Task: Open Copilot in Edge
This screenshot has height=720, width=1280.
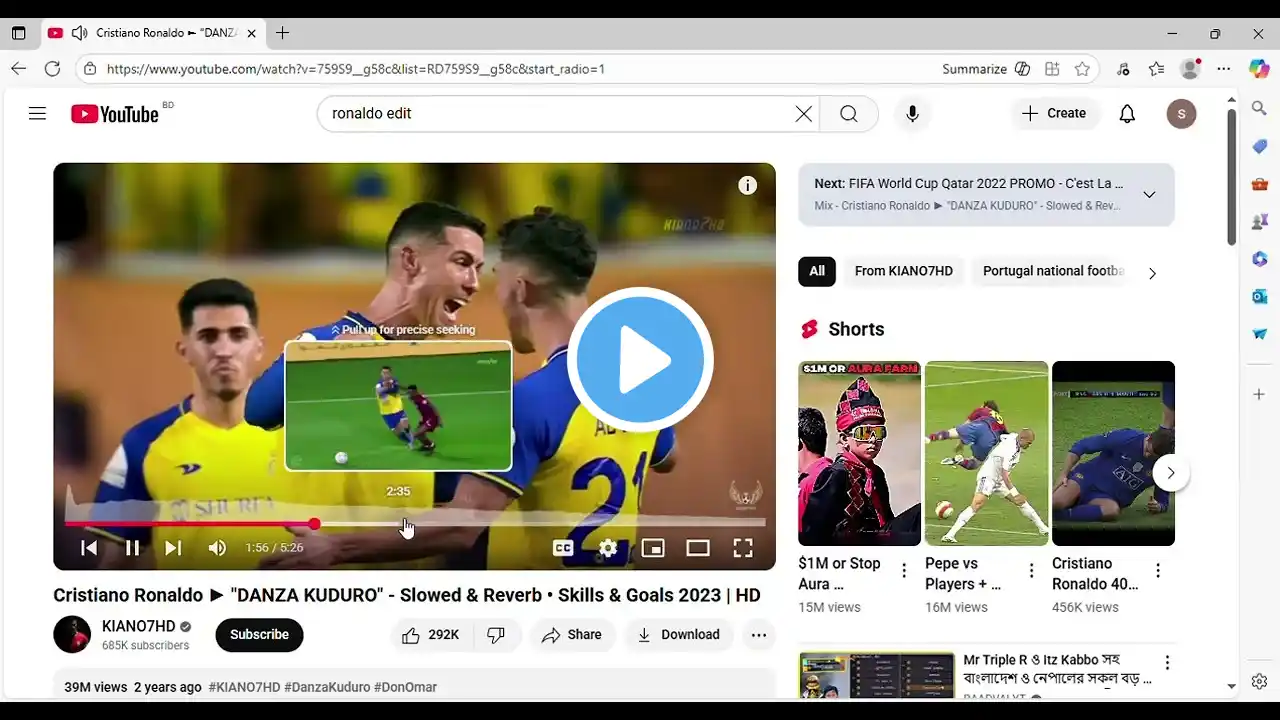Action: point(1259,69)
